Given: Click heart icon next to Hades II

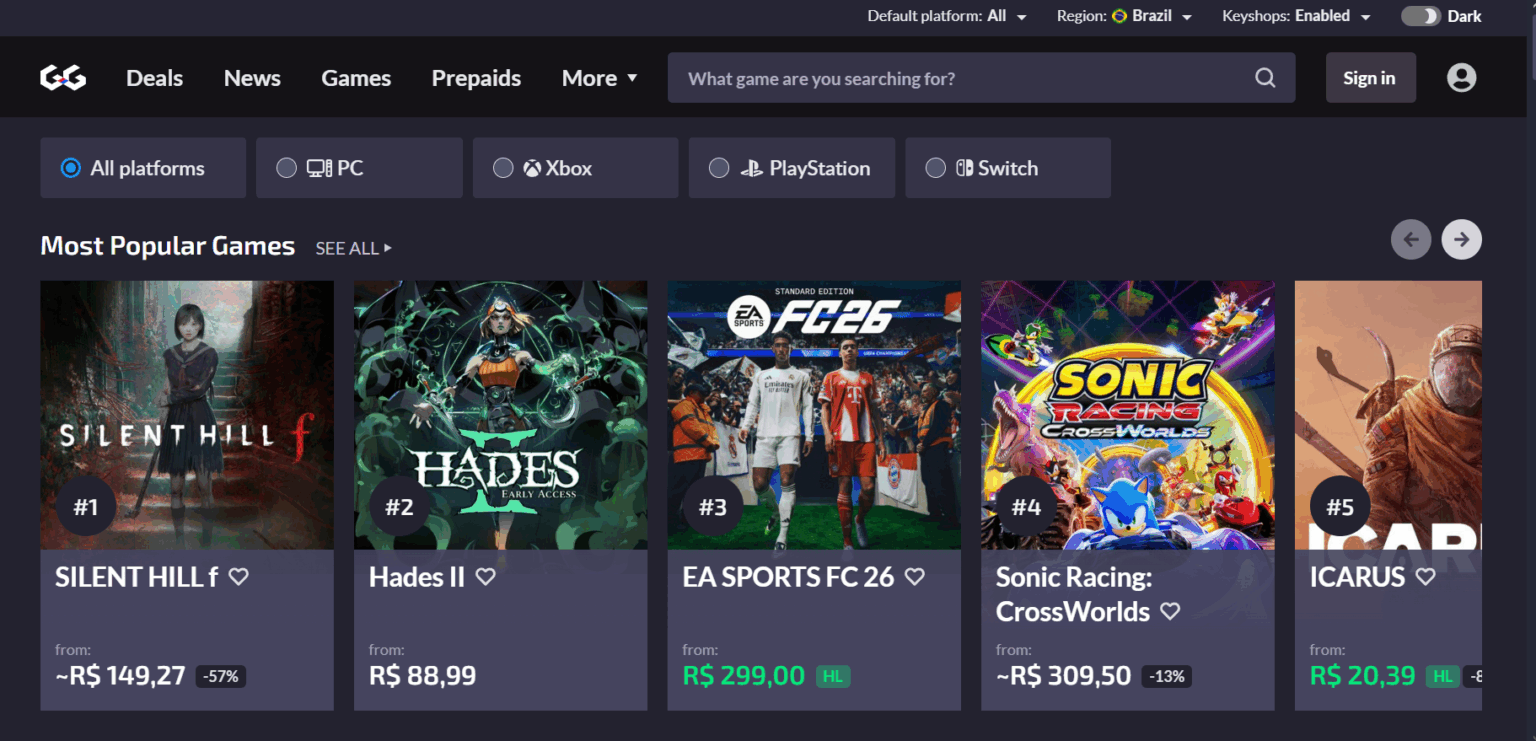Looking at the screenshot, I should [x=485, y=577].
